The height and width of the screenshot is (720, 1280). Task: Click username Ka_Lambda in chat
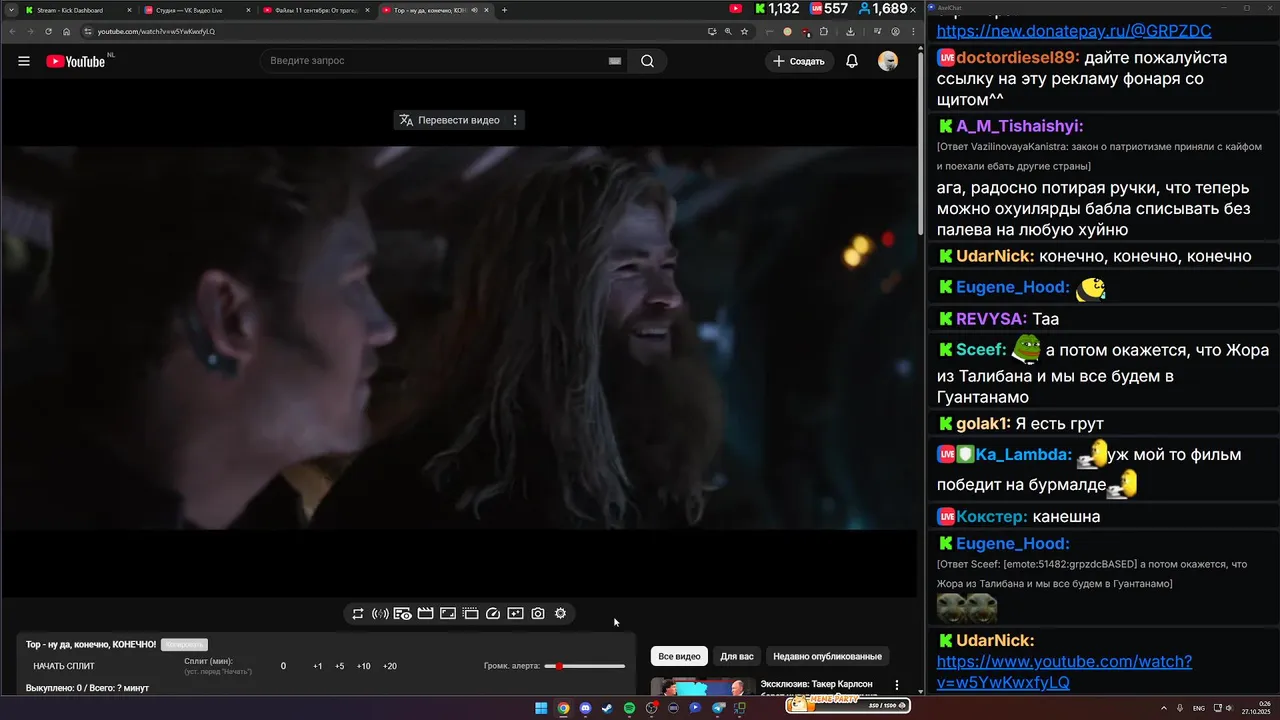pyautogui.click(x=1023, y=455)
